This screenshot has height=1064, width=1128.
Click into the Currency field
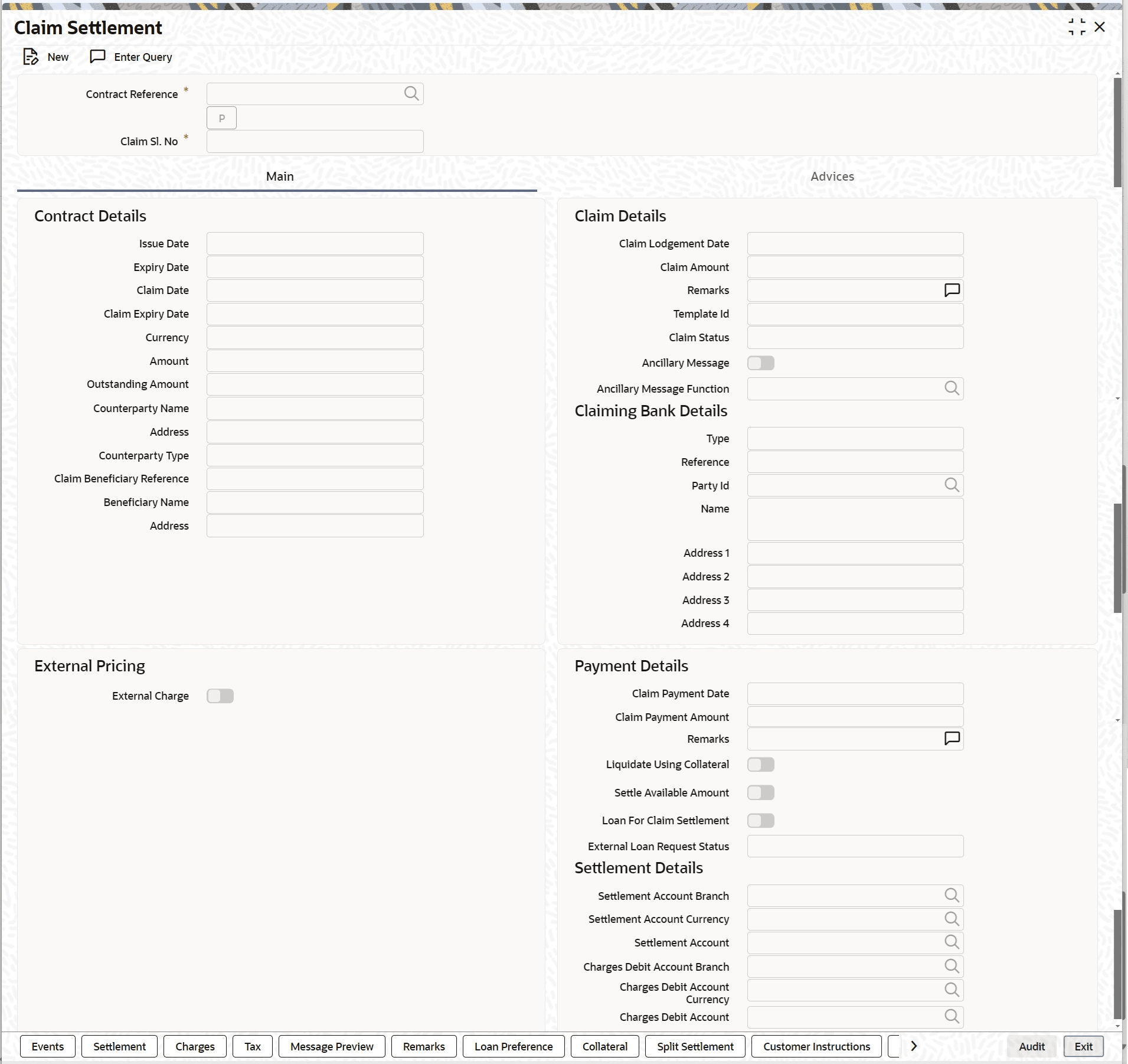point(315,338)
